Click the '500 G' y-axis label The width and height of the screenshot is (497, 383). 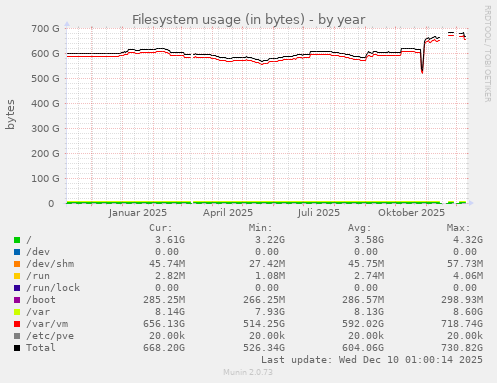click(x=45, y=79)
